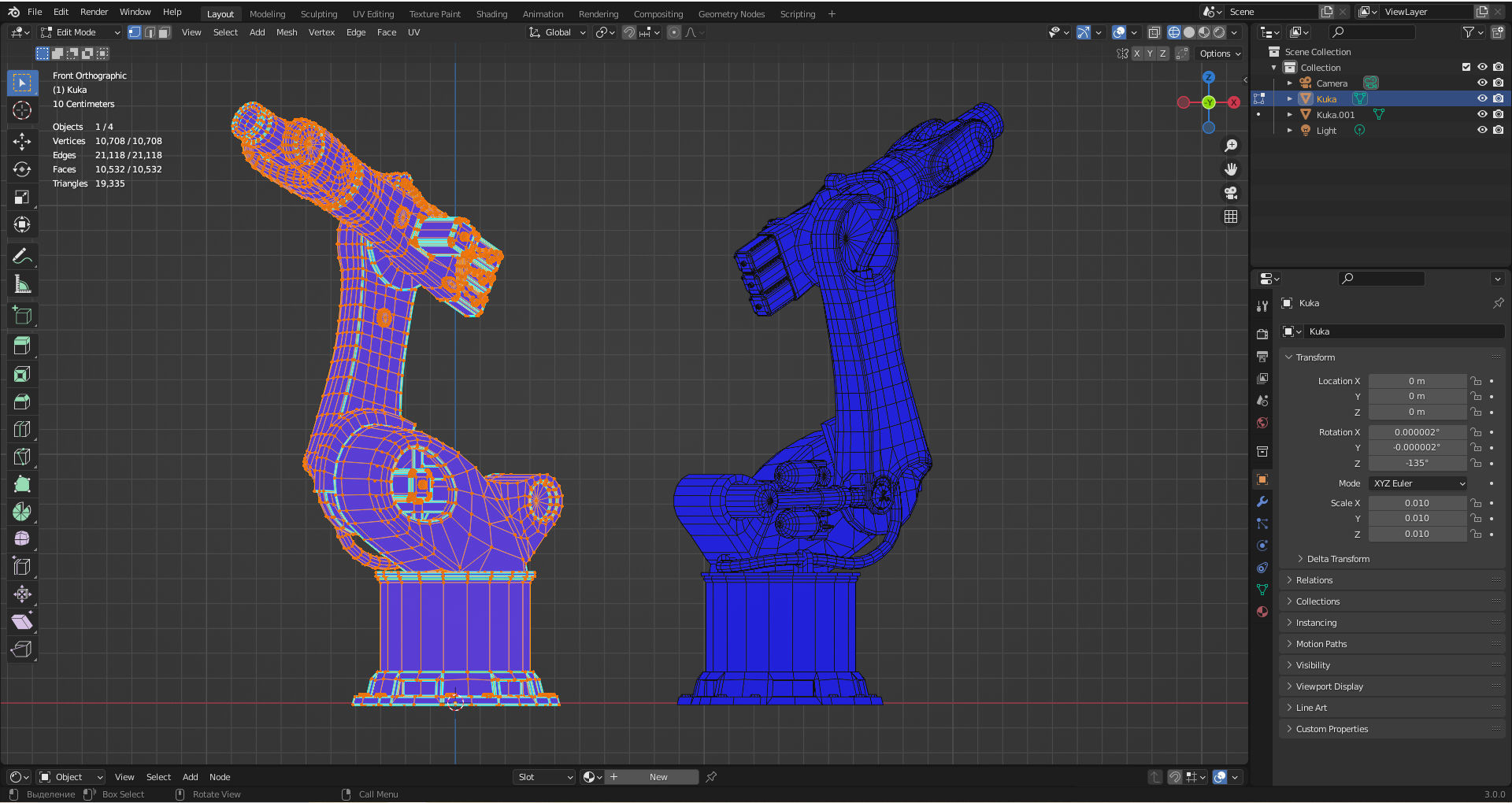The image size is (1512, 803).
Task: Hide Kuka object in viewport
Action: [1482, 98]
